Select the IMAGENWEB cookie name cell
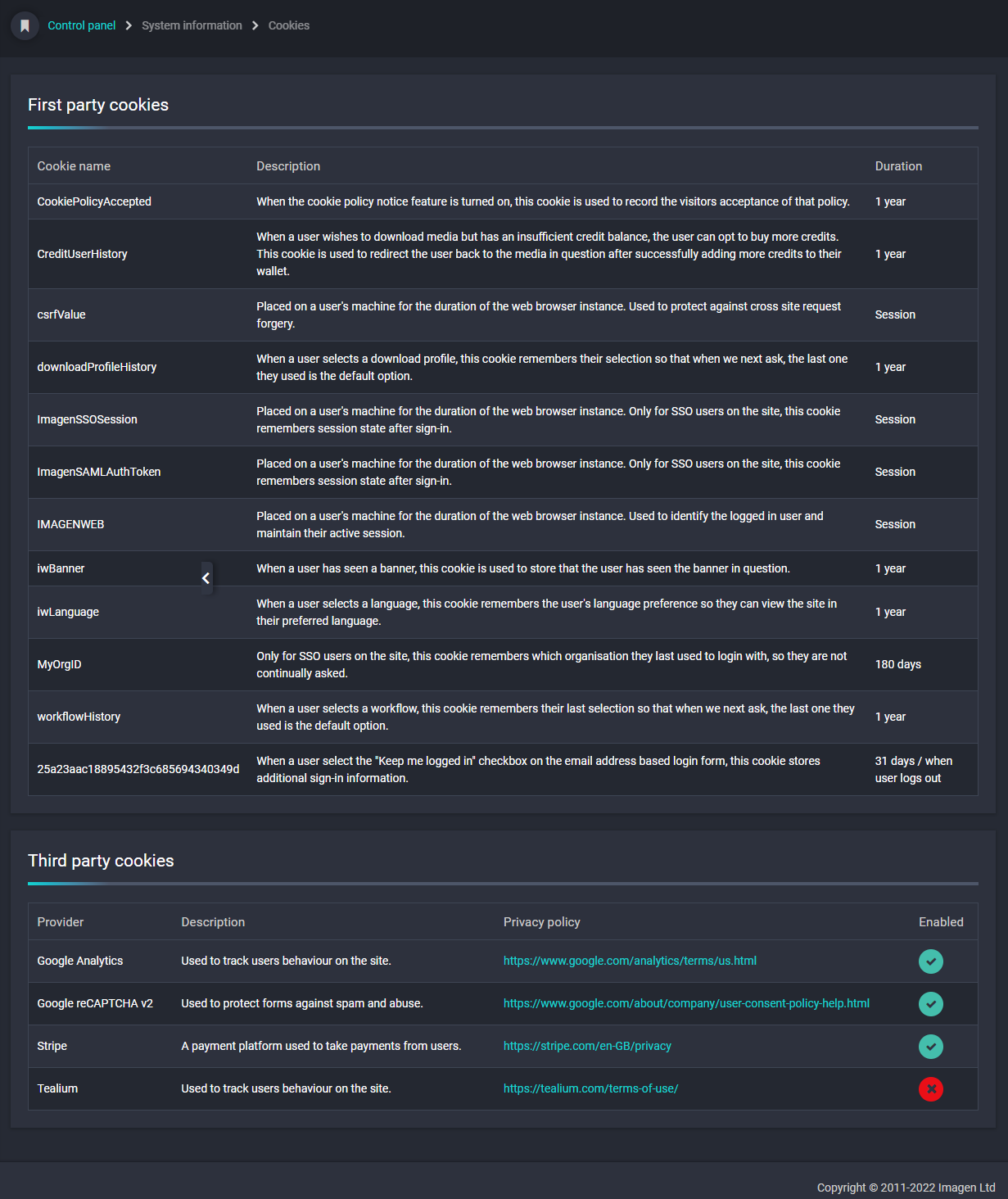This screenshot has height=1199, width=1008. (70, 524)
